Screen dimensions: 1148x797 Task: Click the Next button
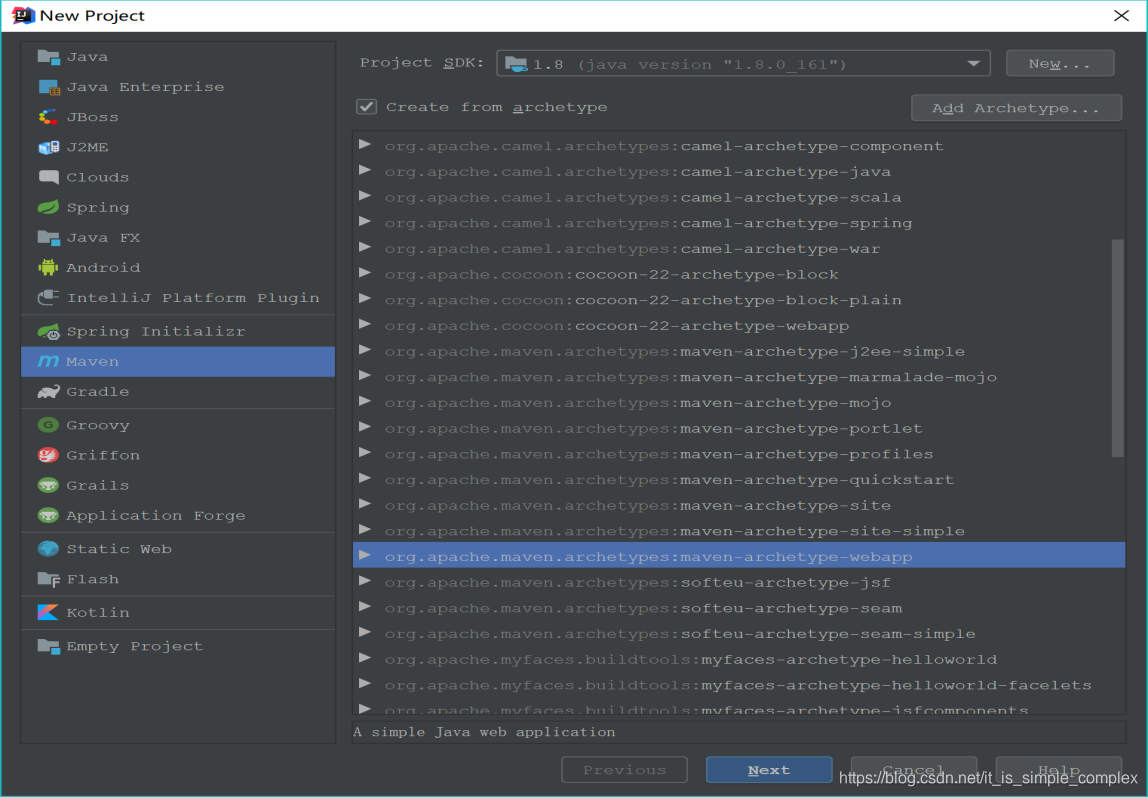point(769,770)
